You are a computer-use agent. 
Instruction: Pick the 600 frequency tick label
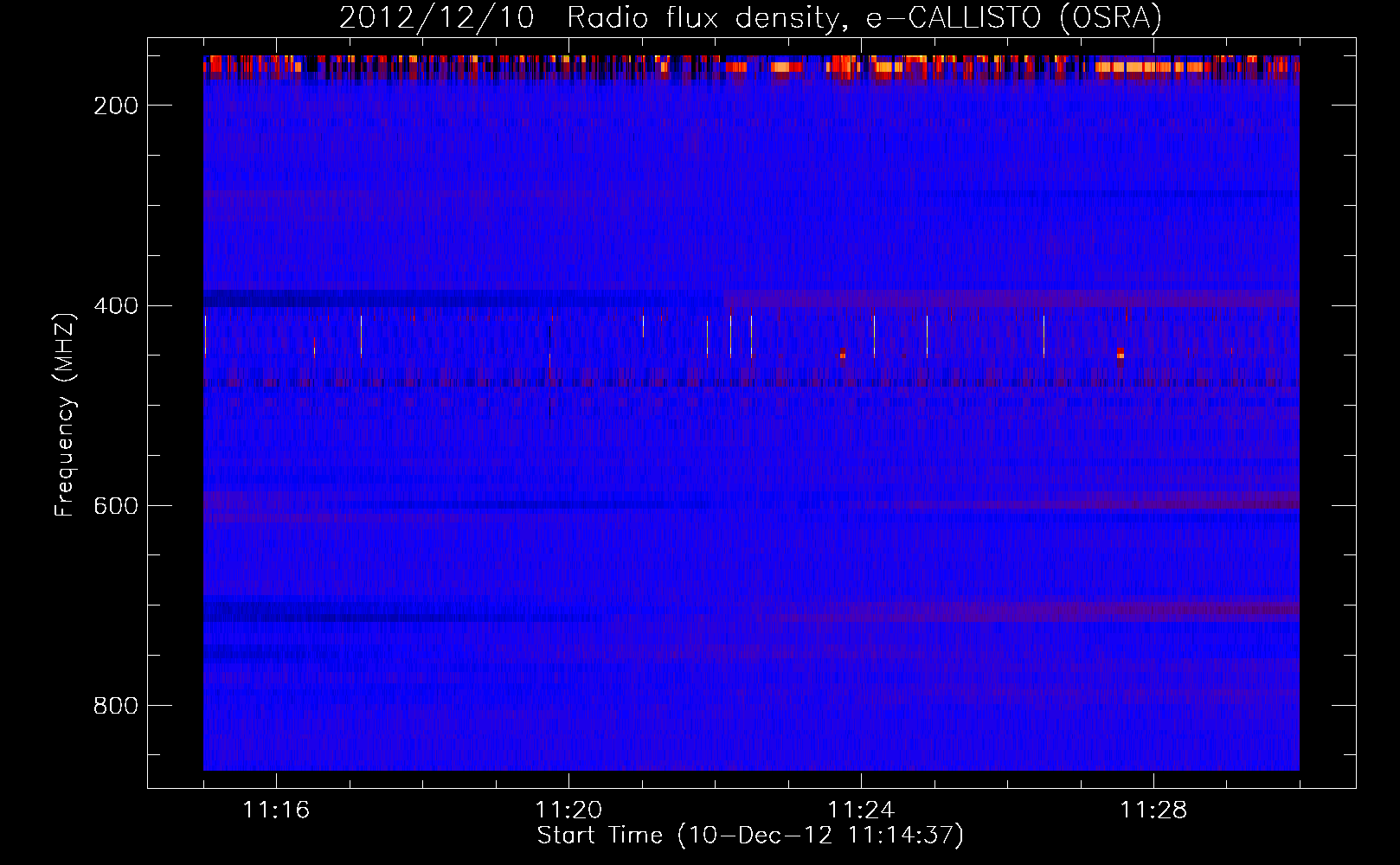(116, 505)
